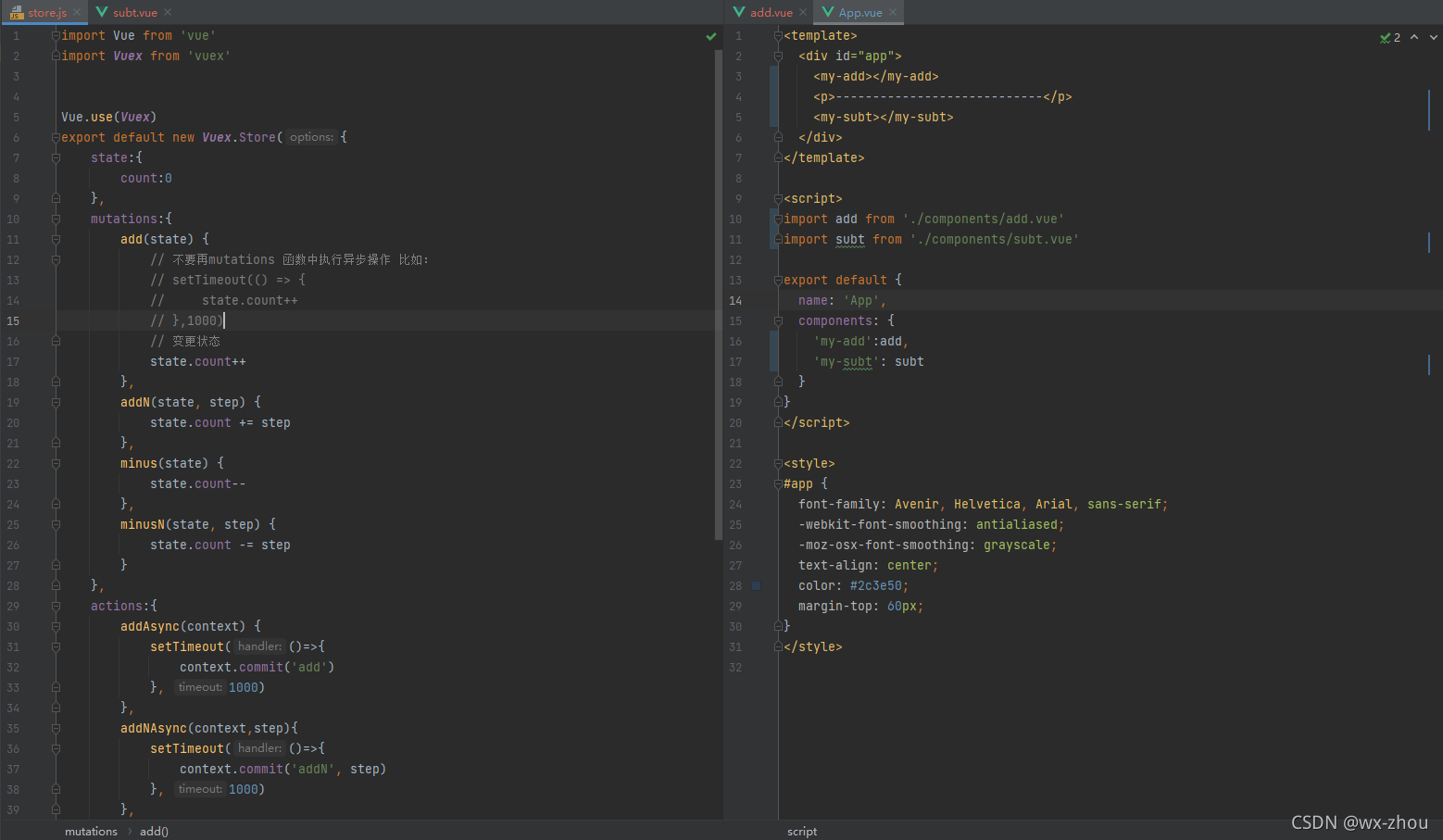1443x840 pixels.
Task: Fold the minus(state) function
Action: 56,463
